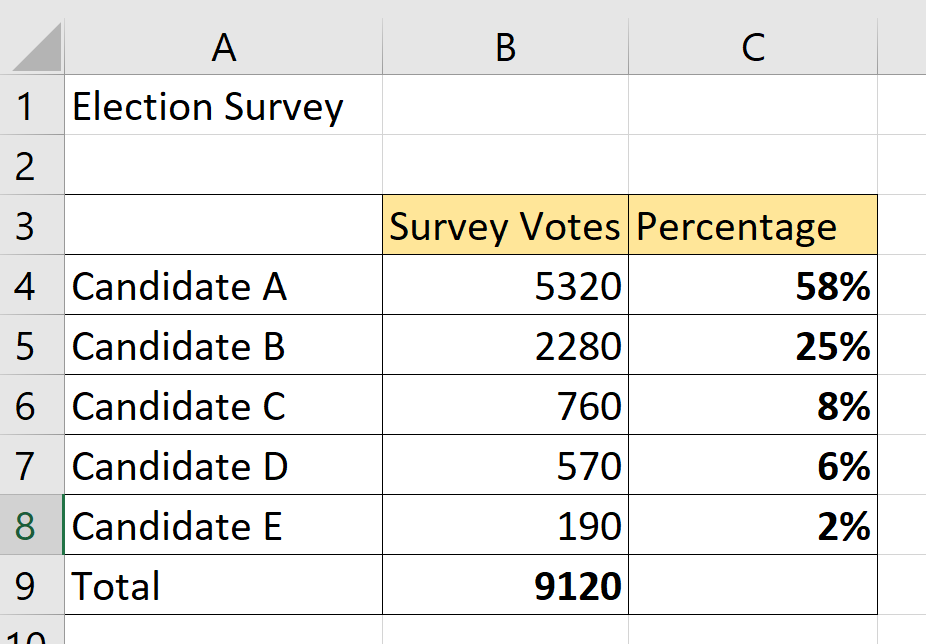This screenshot has width=926, height=644.
Task: Select column header B
Action: click(504, 45)
